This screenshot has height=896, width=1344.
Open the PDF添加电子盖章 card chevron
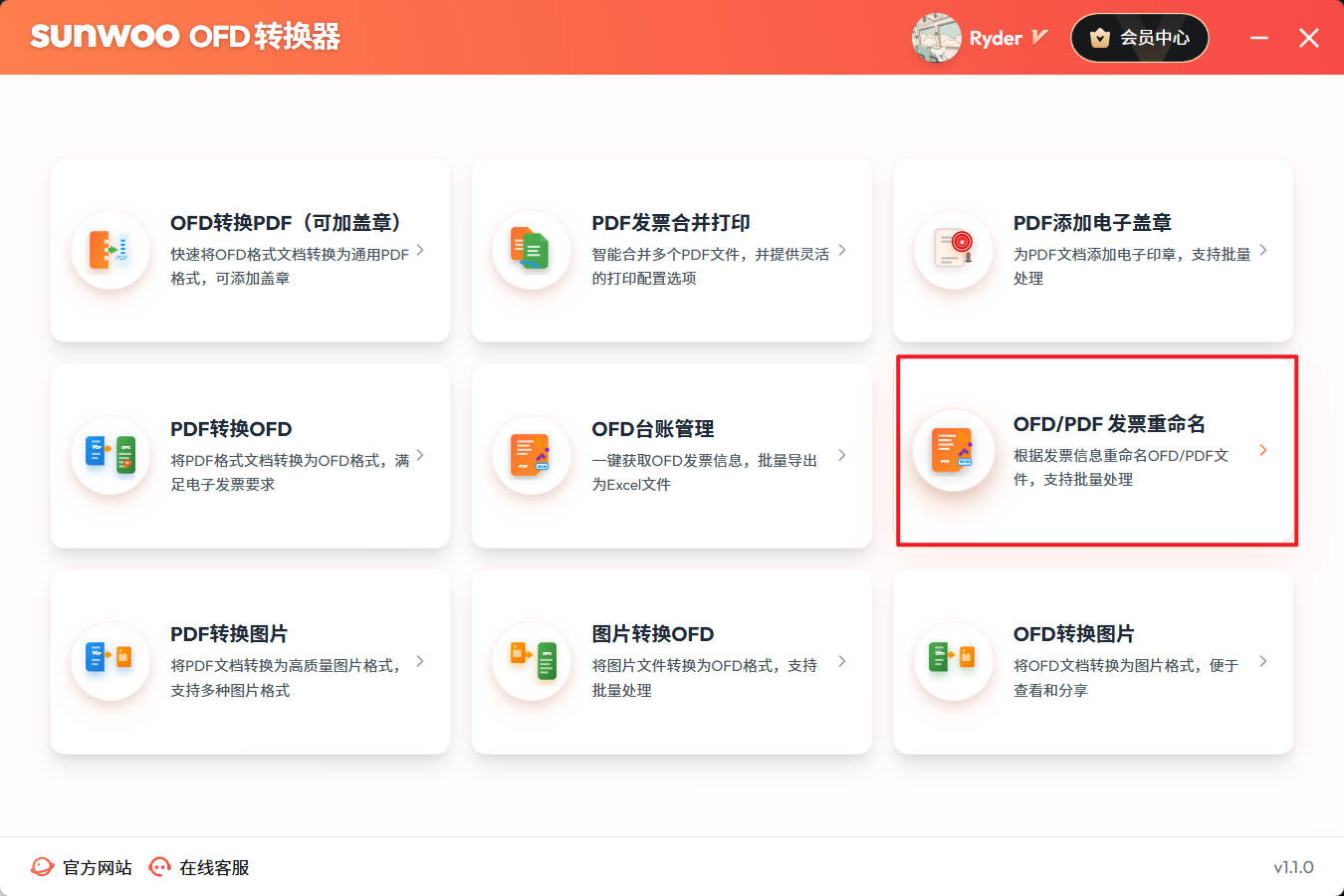1263,250
